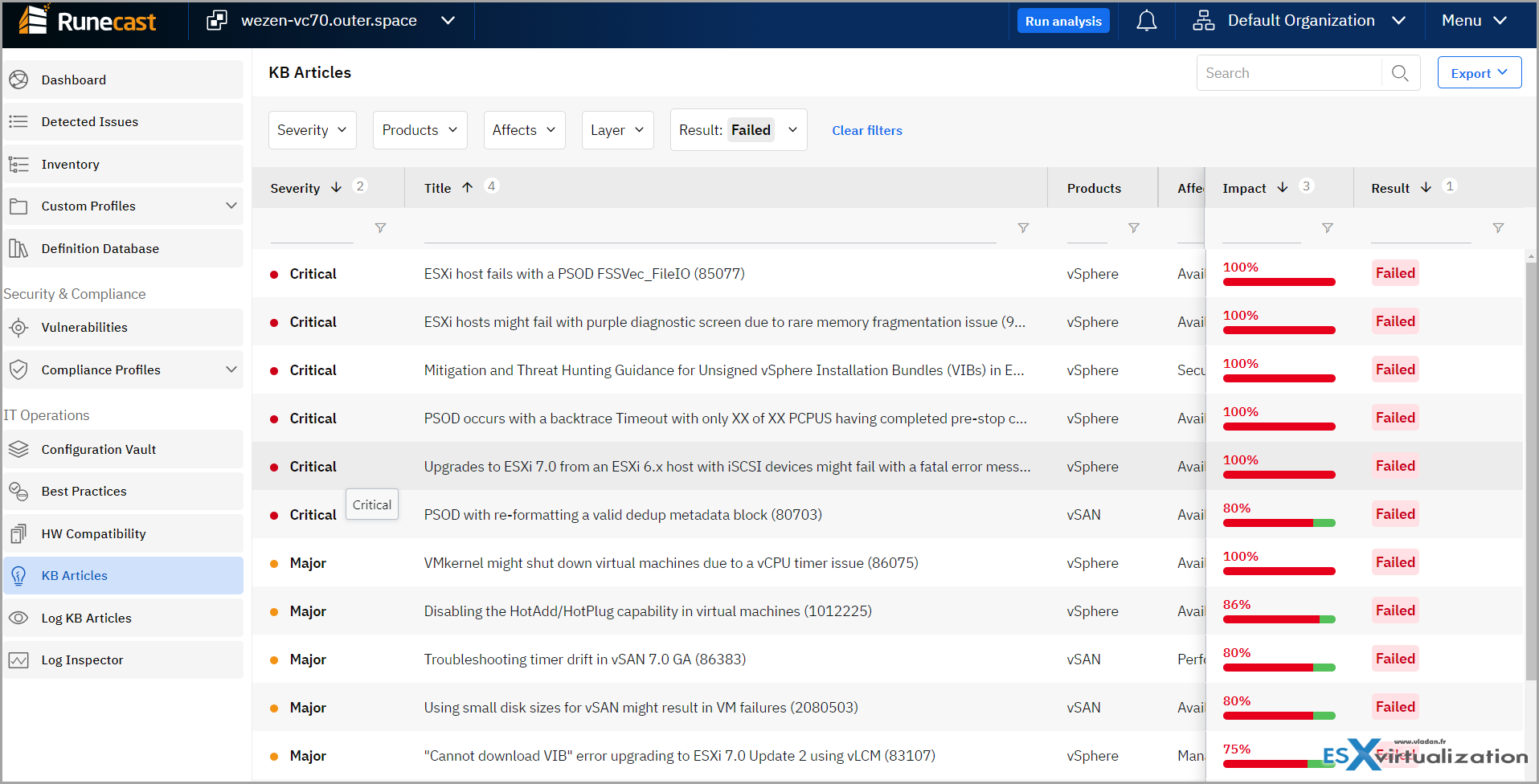Click the organization icon in header
The image size is (1539, 784).
pos(1203,20)
